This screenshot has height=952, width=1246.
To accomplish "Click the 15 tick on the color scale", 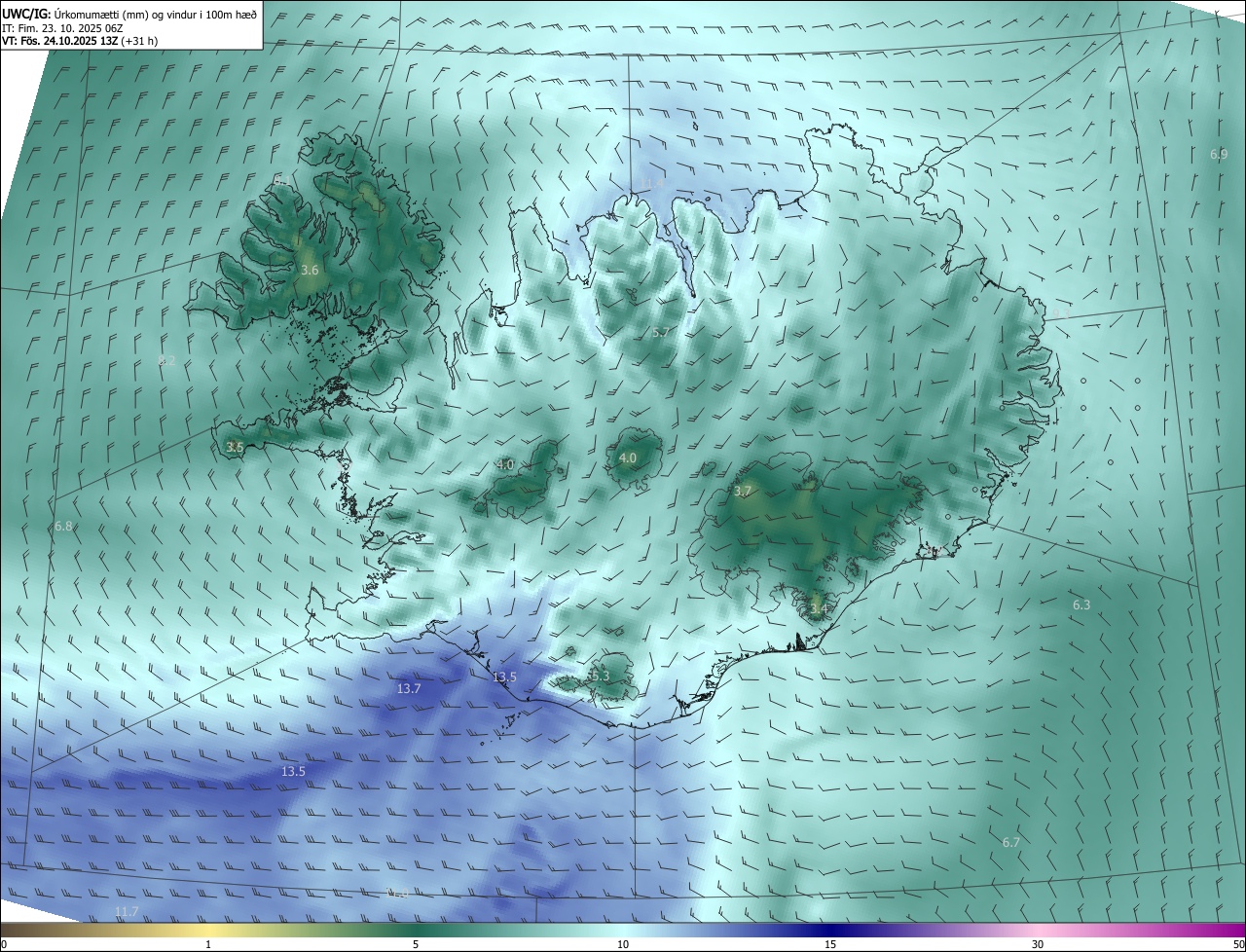I will tap(830, 944).
